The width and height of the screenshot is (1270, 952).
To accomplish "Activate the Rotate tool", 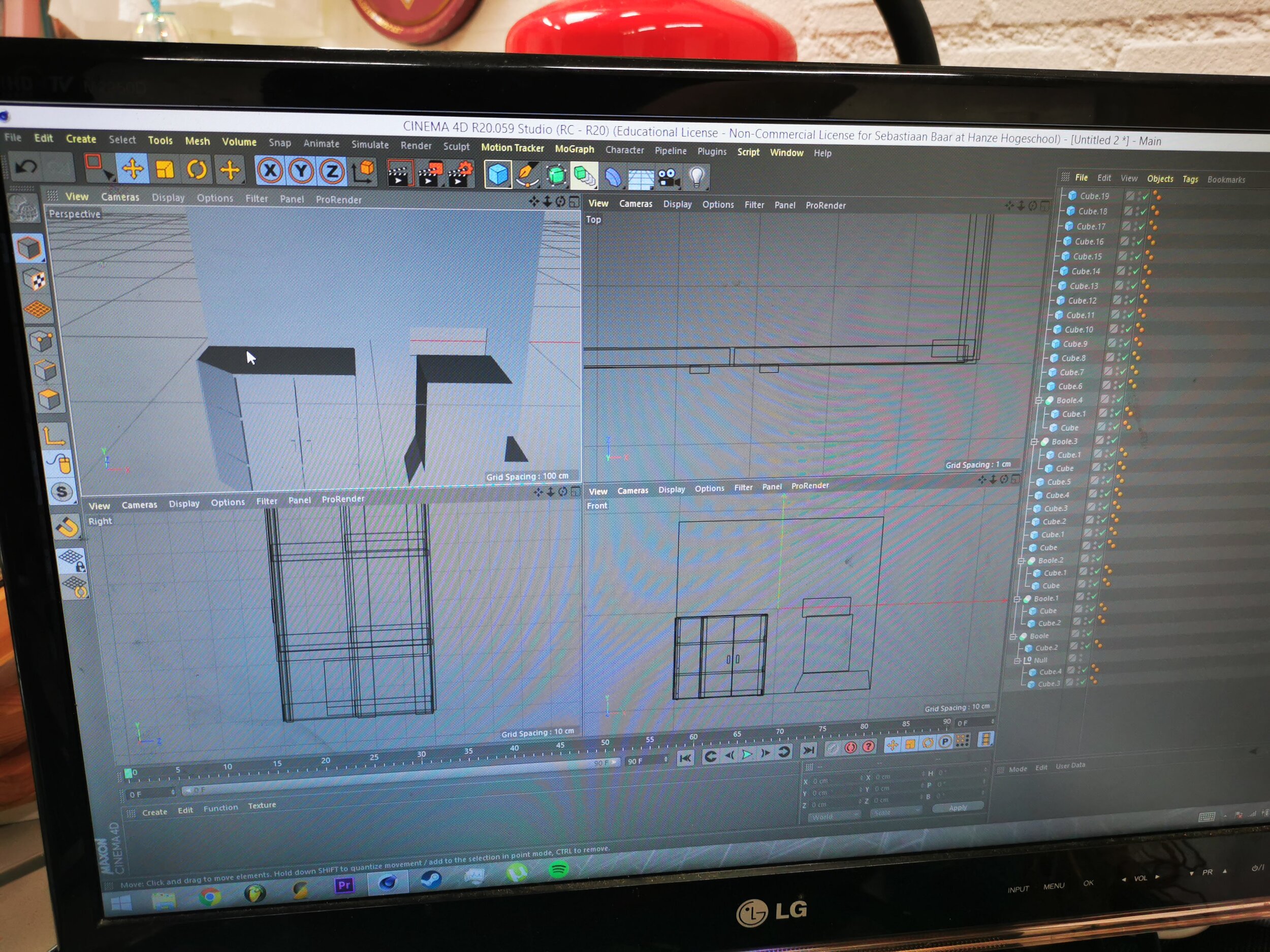I will tap(197, 170).
